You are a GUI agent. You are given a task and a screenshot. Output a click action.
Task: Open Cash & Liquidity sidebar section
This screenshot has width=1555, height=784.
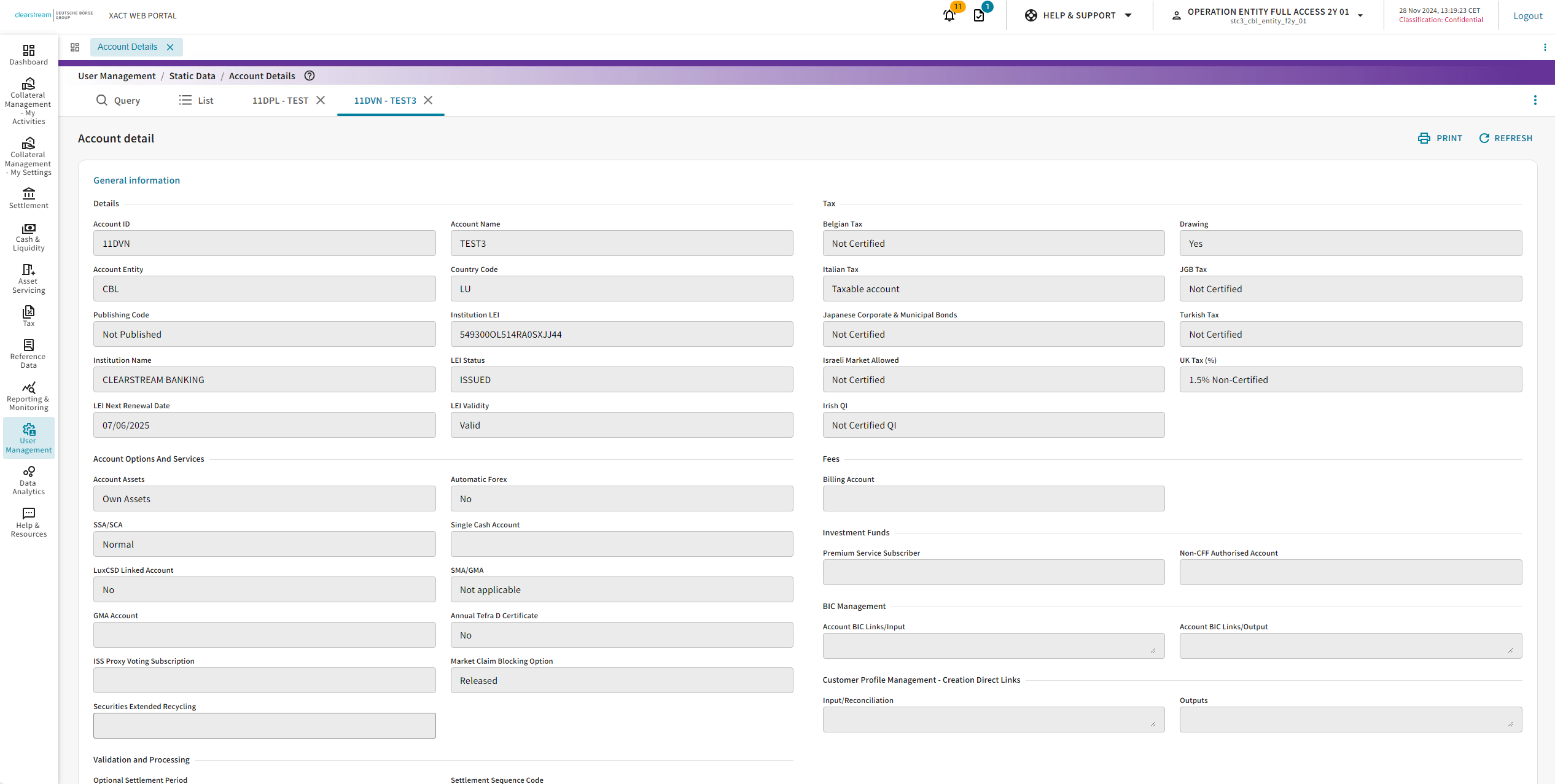[28, 237]
